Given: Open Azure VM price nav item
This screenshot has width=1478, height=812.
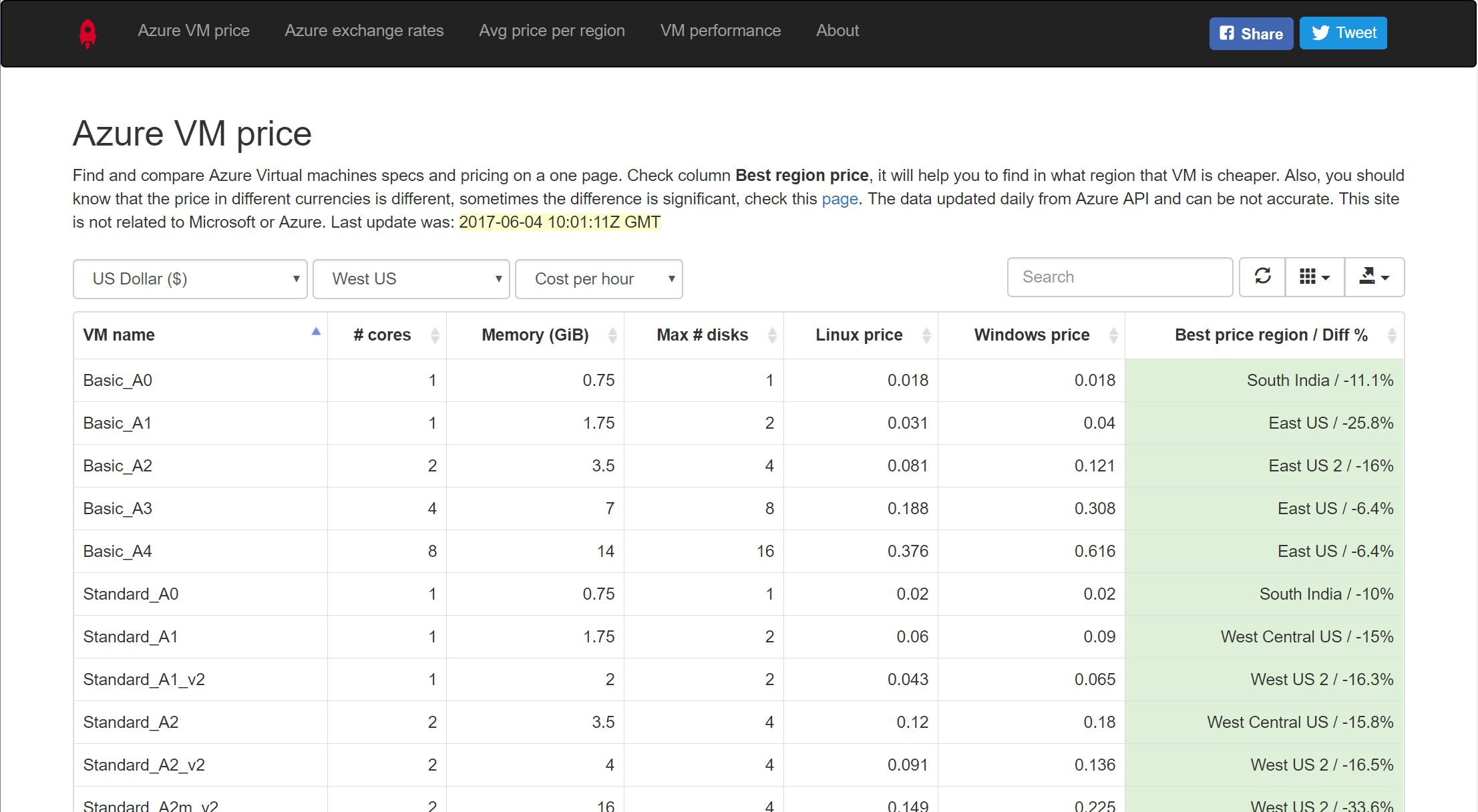Looking at the screenshot, I should [x=194, y=31].
